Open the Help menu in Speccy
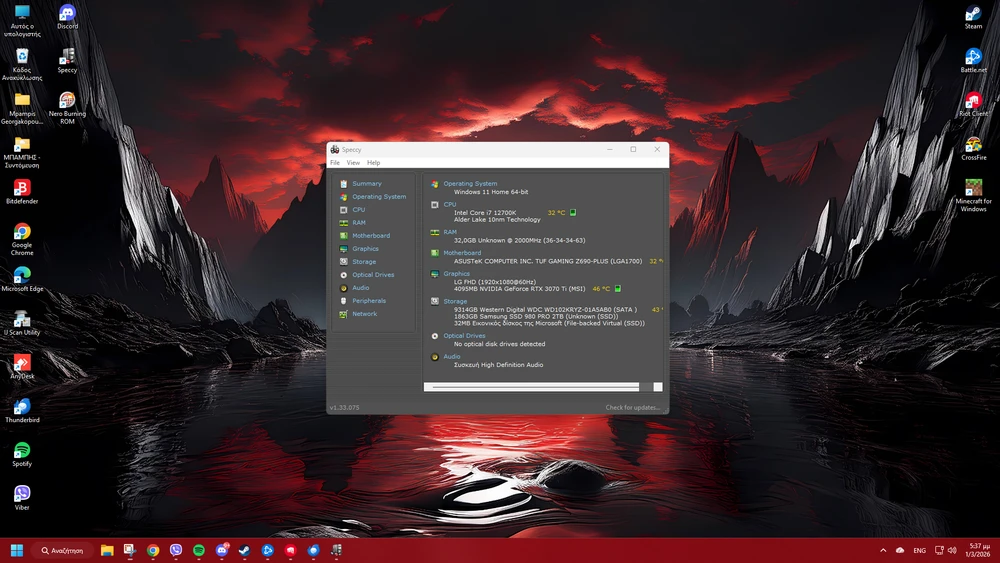Screen dimensions: 1000x563 click(x=373, y=163)
